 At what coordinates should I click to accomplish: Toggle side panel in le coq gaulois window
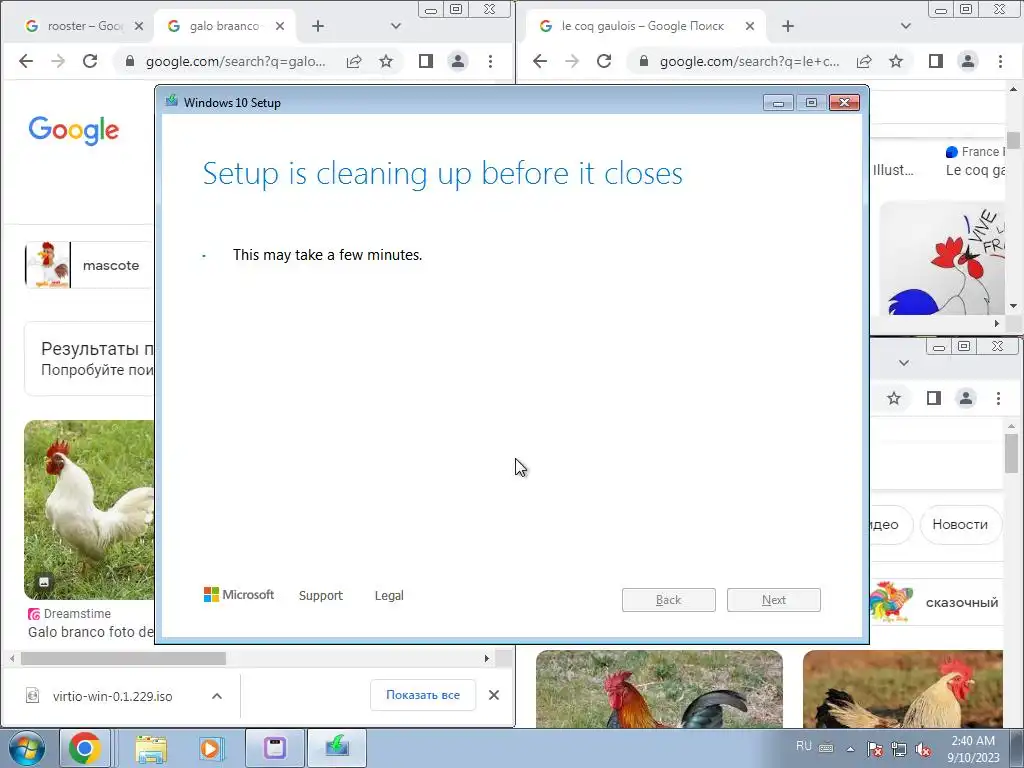[935, 61]
